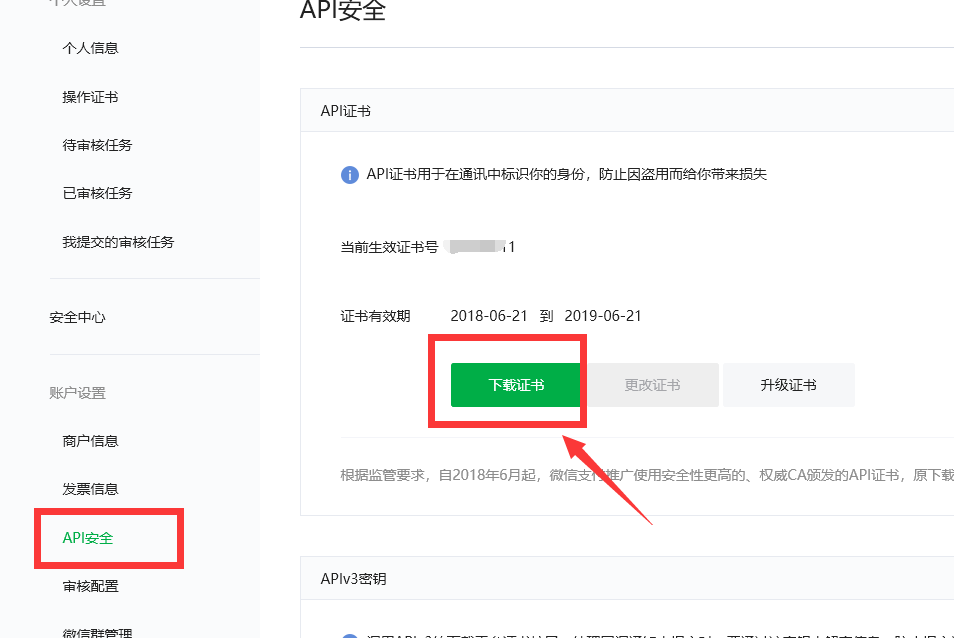954x638 pixels.
Task: Navigate to 商户信息 under 账户设置
Action: click(x=90, y=441)
